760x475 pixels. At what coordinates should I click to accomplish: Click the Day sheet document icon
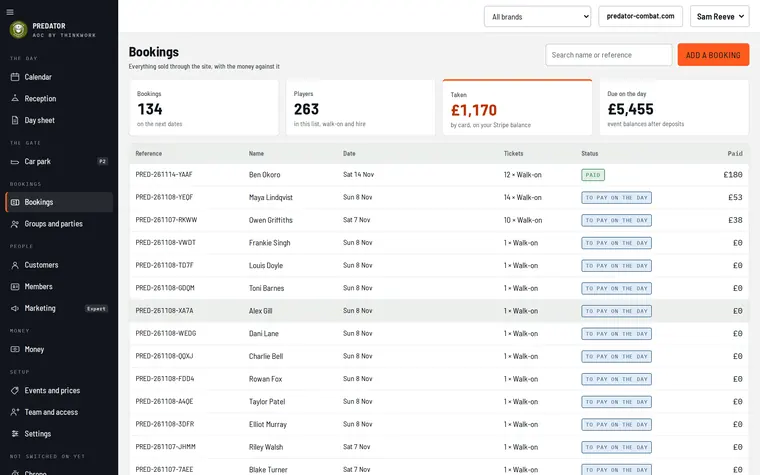pyautogui.click(x=15, y=120)
